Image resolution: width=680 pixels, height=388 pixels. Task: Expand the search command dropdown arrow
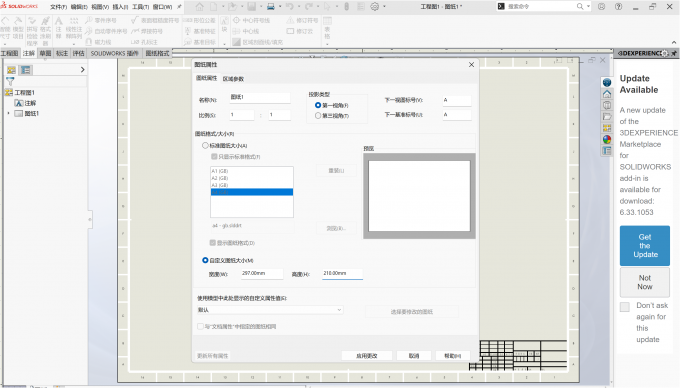(x=588, y=7)
